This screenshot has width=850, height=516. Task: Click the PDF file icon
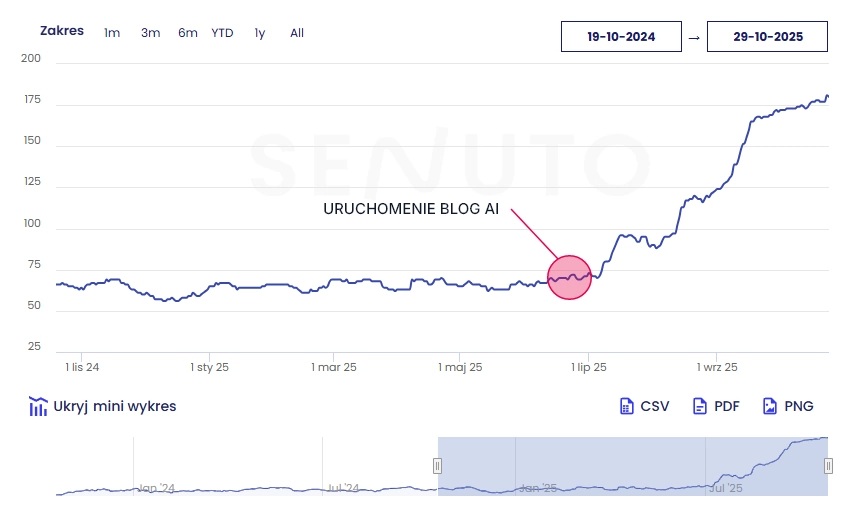pyautogui.click(x=700, y=406)
